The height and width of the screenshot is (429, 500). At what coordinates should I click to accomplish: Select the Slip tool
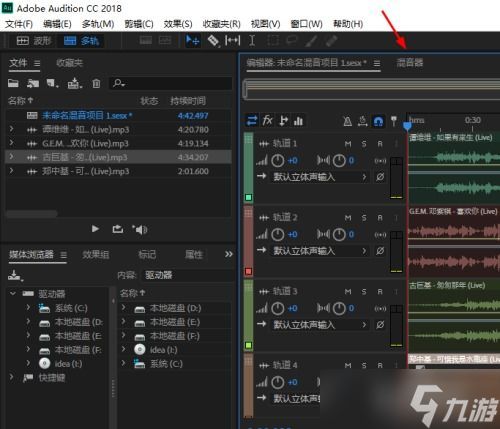(233, 41)
